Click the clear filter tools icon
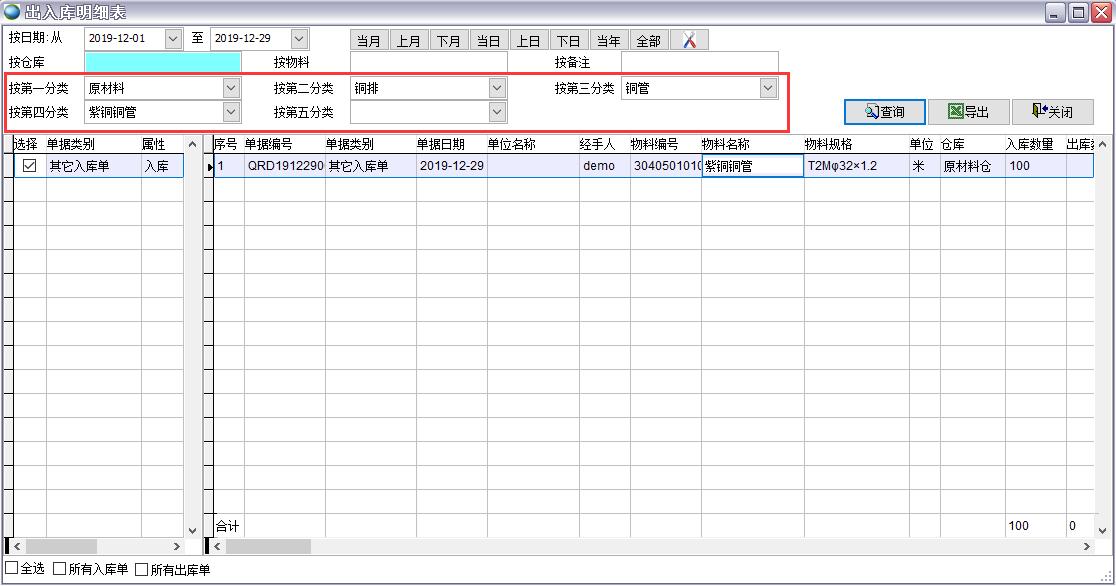This screenshot has height=586, width=1116. coord(689,40)
